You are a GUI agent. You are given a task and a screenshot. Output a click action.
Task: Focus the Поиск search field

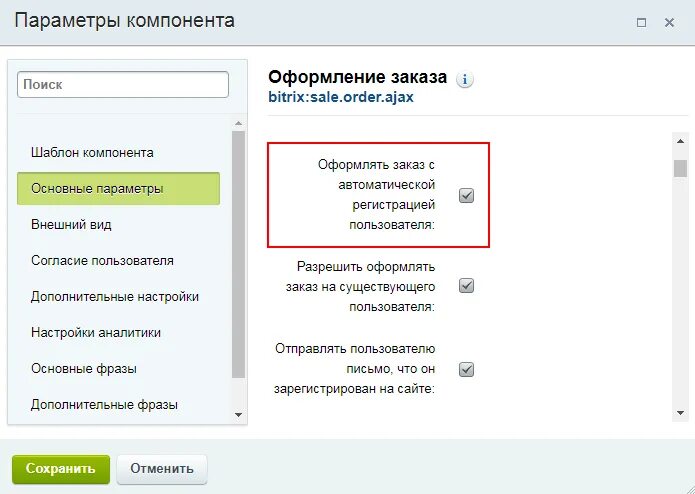pos(123,84)
